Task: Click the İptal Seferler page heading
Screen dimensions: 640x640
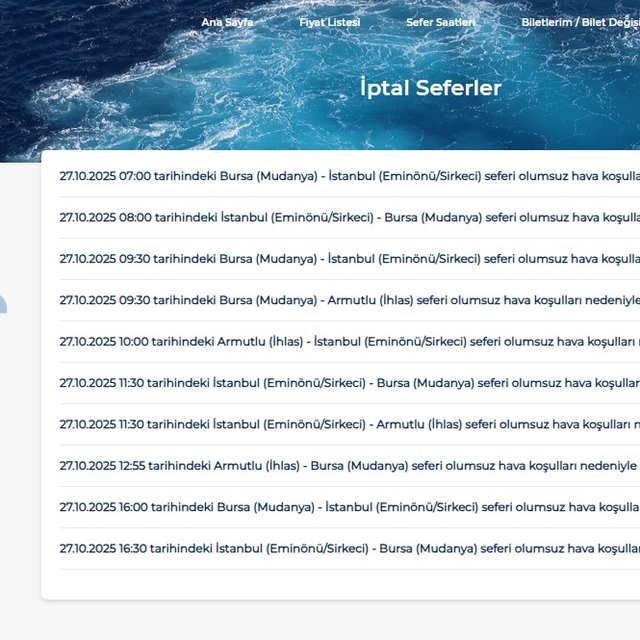Action: pyautogui.click(x=430, y=88)
